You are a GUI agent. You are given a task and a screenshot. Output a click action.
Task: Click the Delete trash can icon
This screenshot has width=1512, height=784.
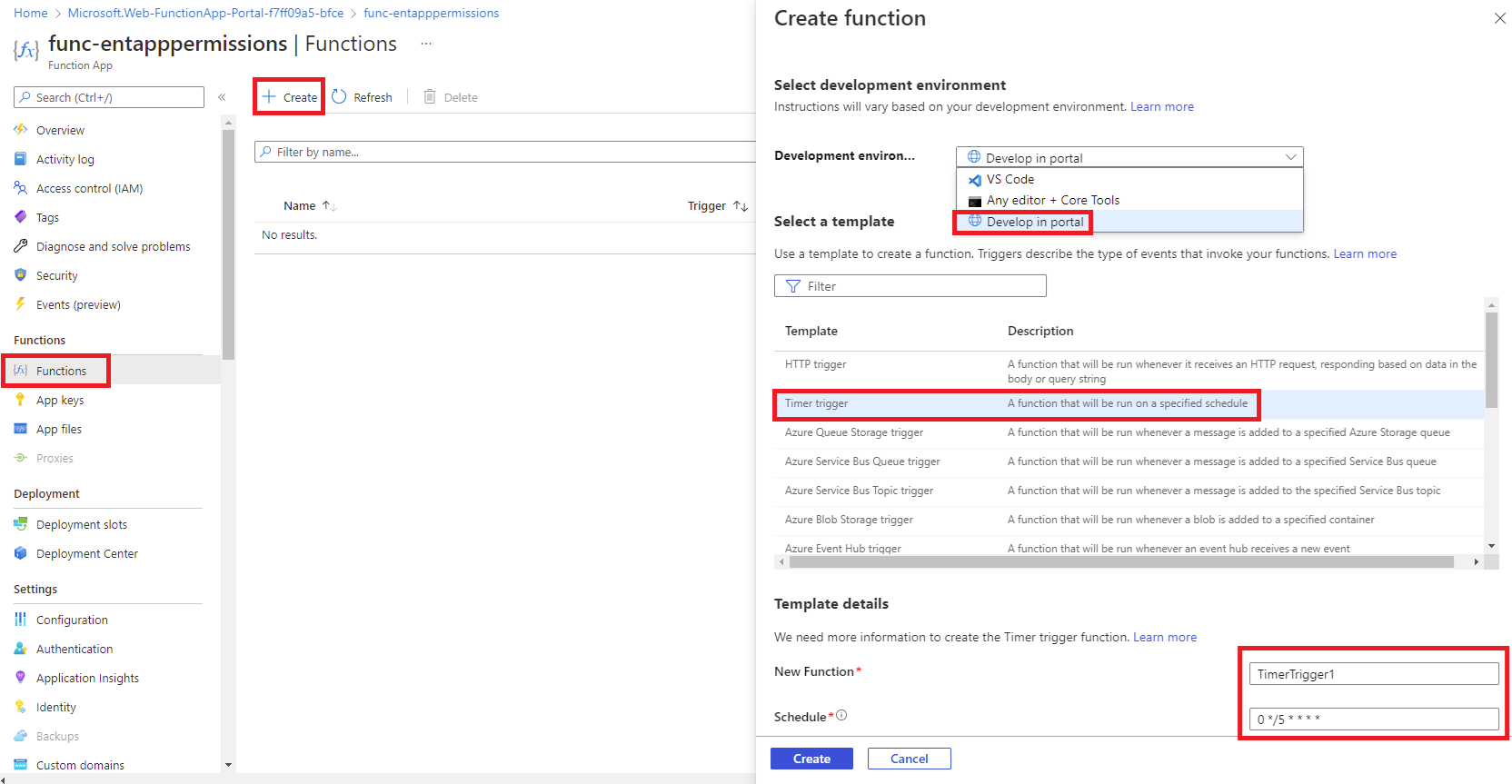click(x=430, y=97)
